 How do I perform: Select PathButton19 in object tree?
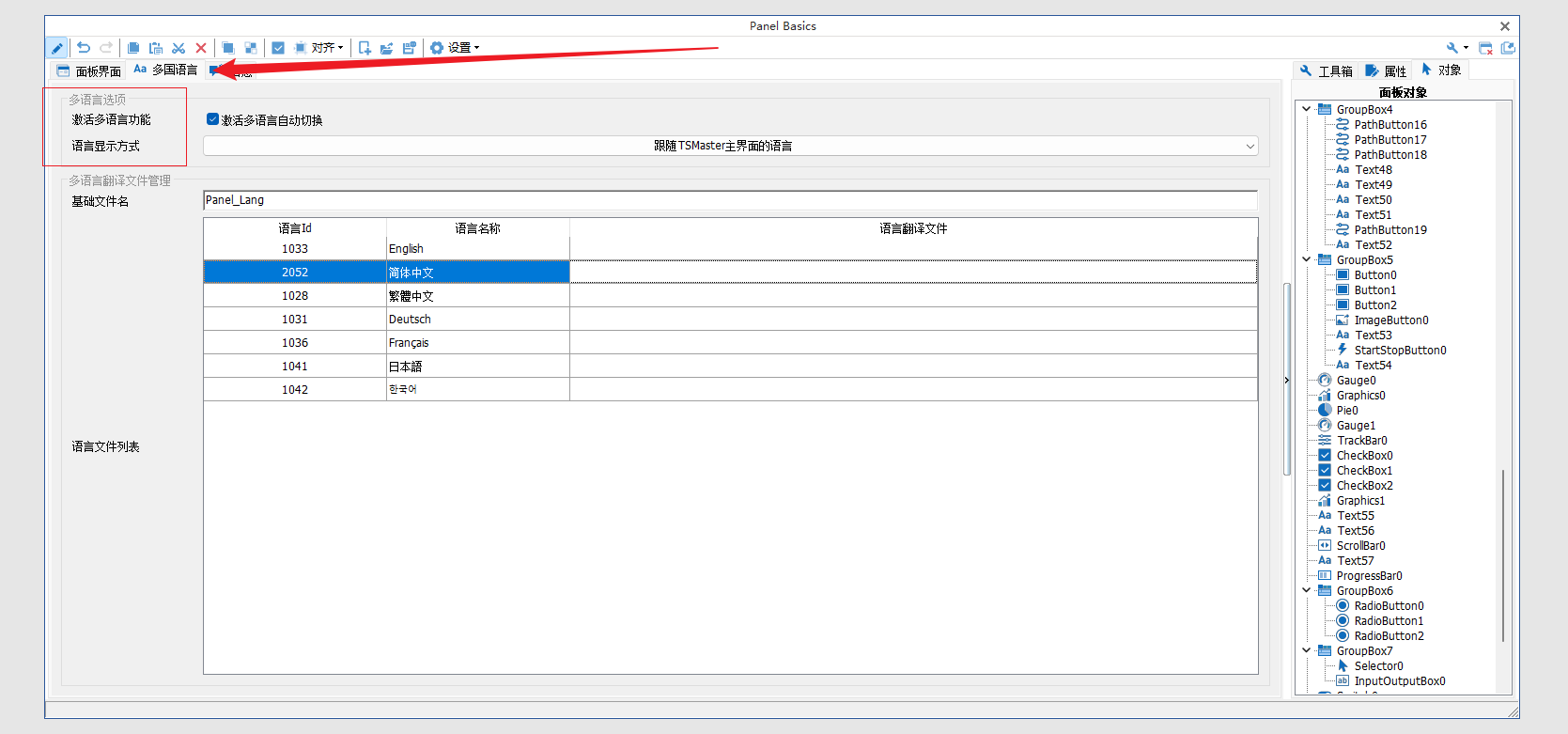point(1389,230)
